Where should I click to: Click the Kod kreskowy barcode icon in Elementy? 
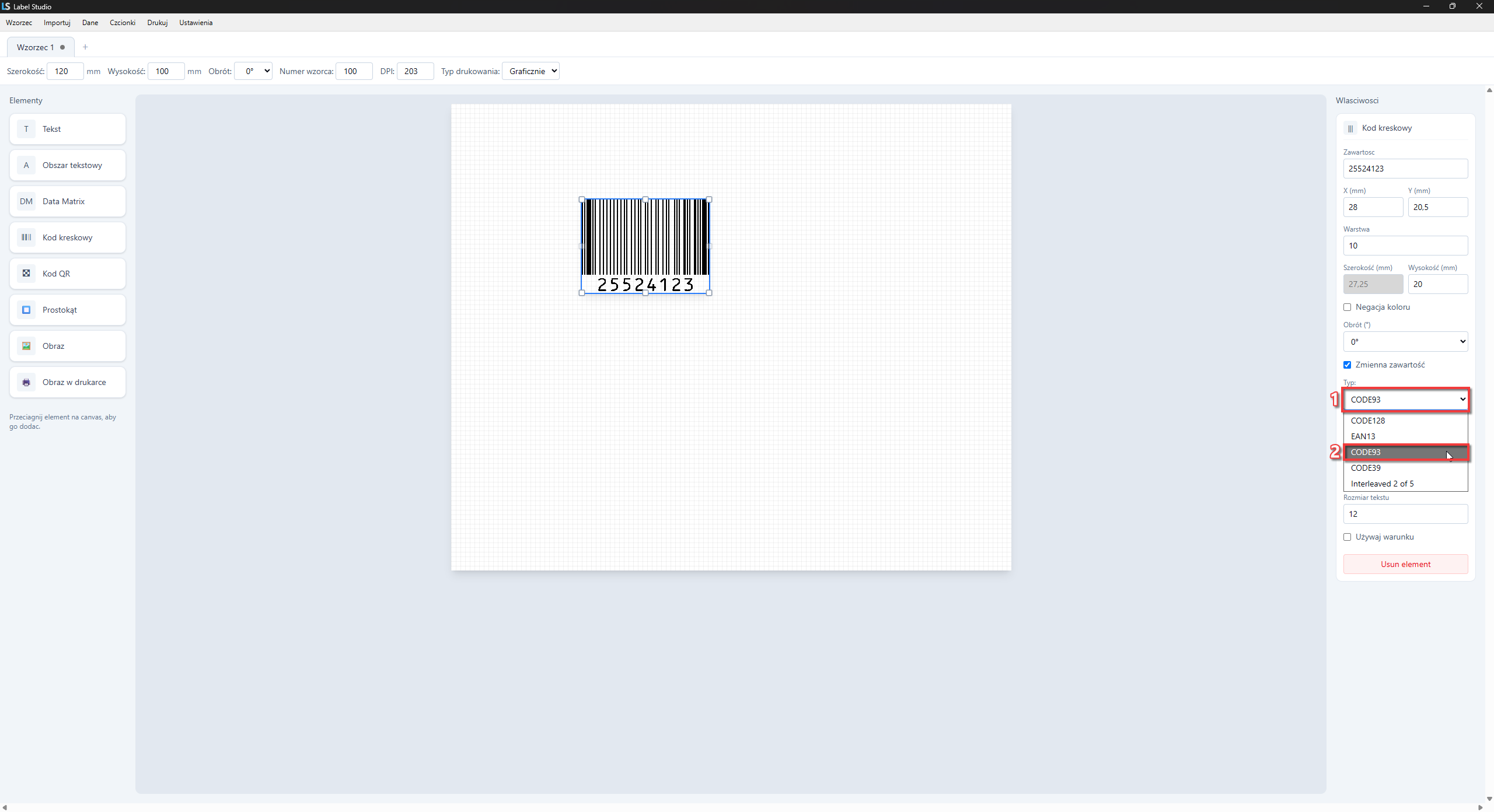(26, 237)
